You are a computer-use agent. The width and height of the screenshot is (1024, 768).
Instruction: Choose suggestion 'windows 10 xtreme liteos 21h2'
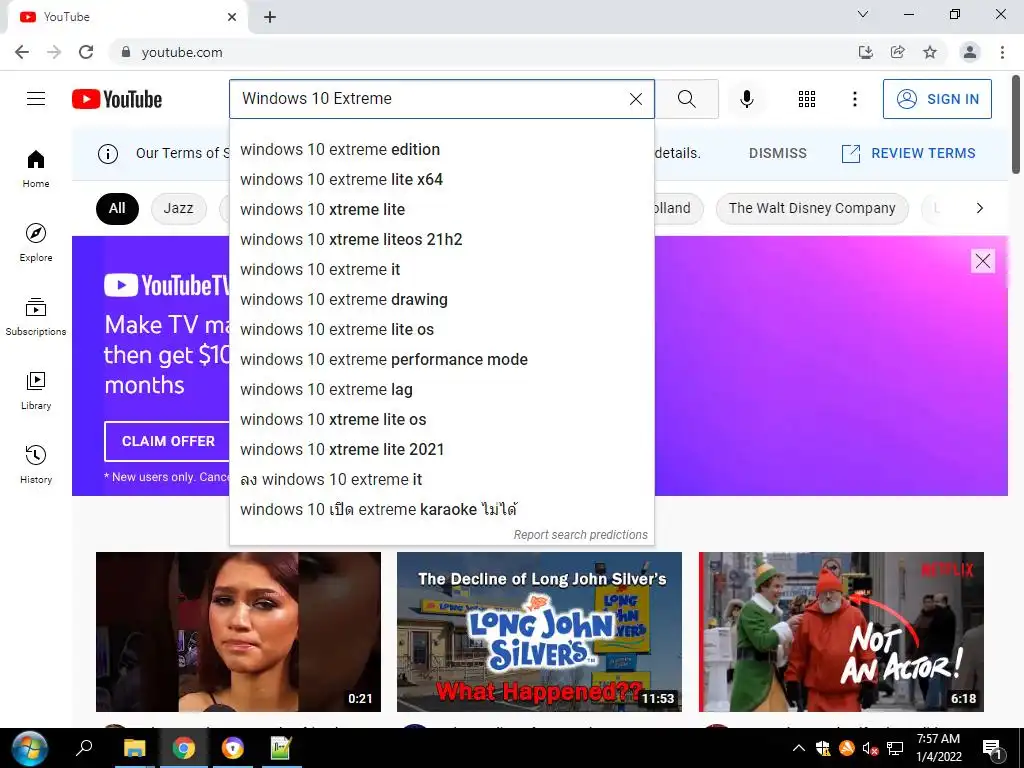click(x=441, y=240)
